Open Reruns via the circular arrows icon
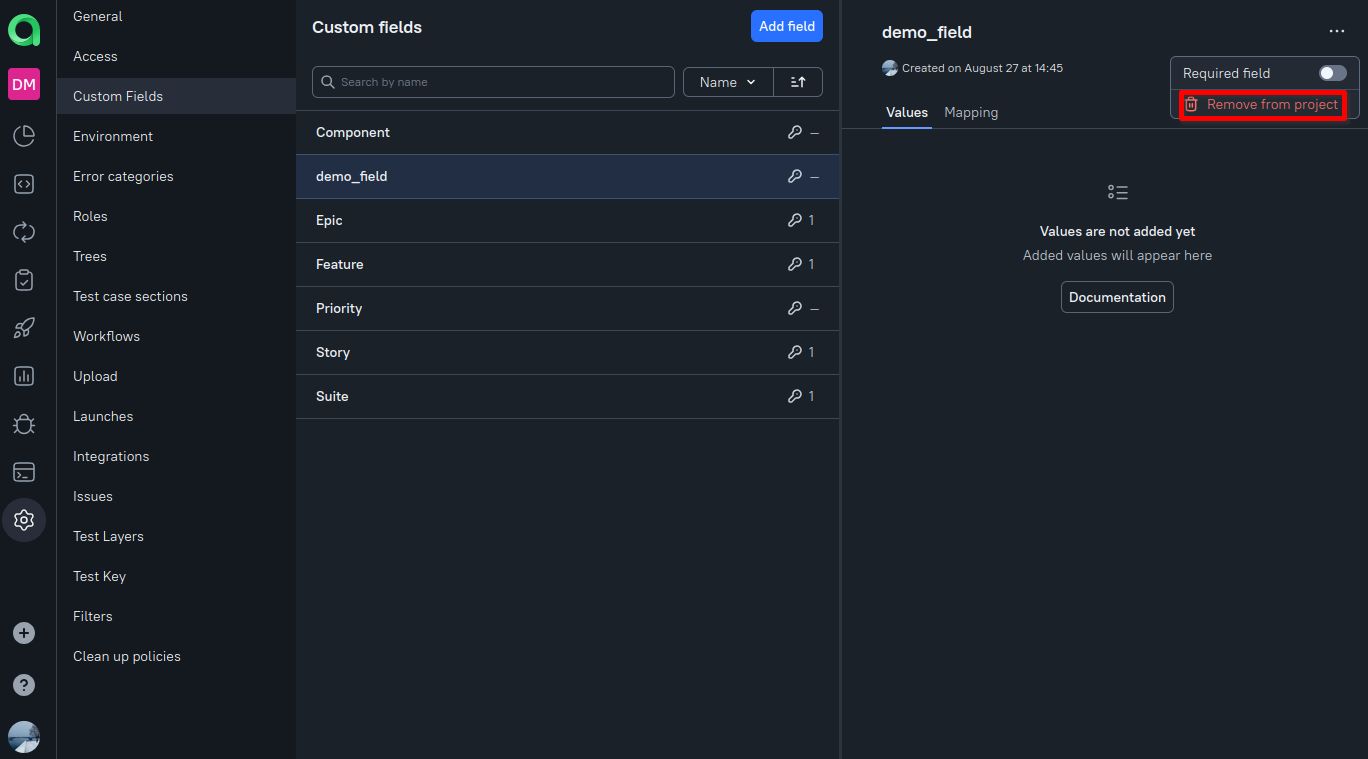 [23, 232]
